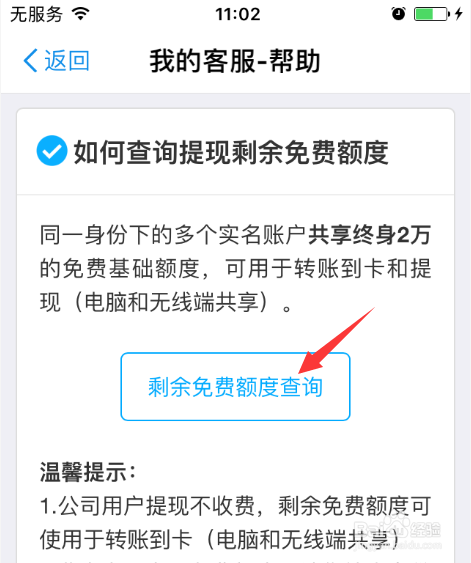Tap the Wi-Fi status icon
The image size is (471, 563).
click(x=80, y=14)
